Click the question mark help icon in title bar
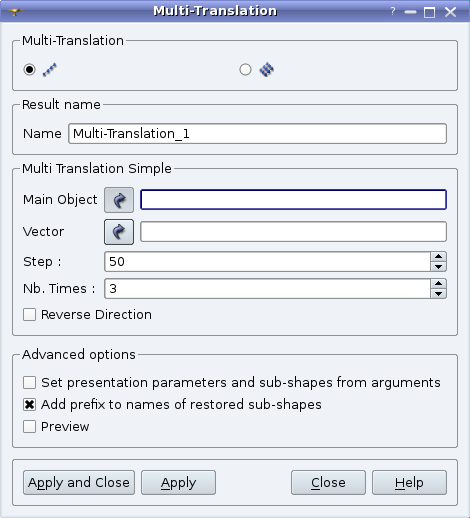The image size is (470, 518). 393,11
